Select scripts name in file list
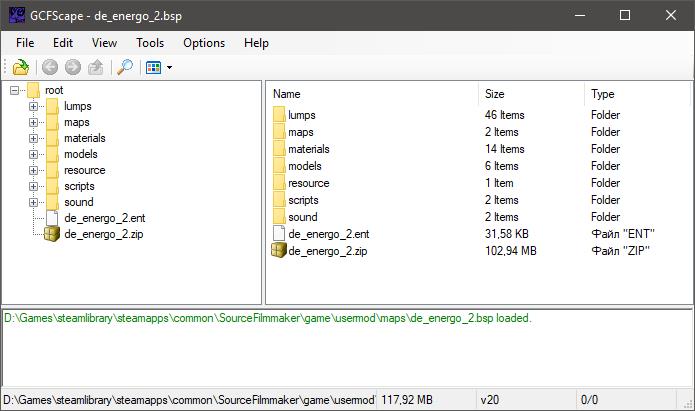 click(x=304, y=200)
